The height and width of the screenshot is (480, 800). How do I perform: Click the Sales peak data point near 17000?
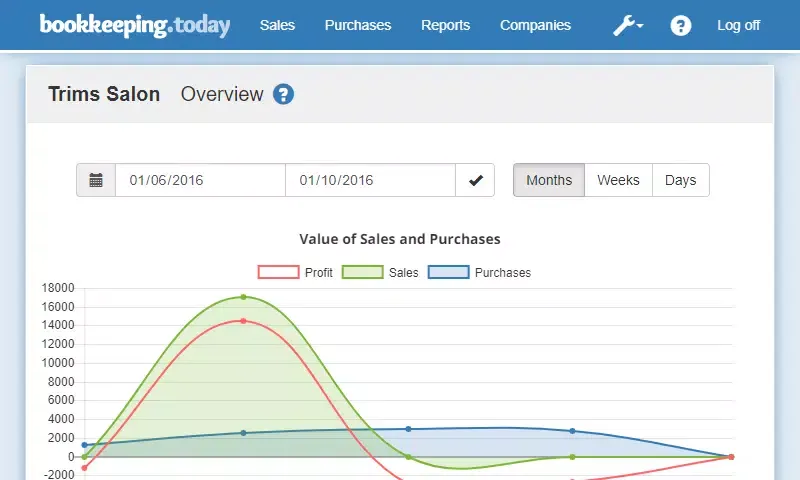[243, 297]
